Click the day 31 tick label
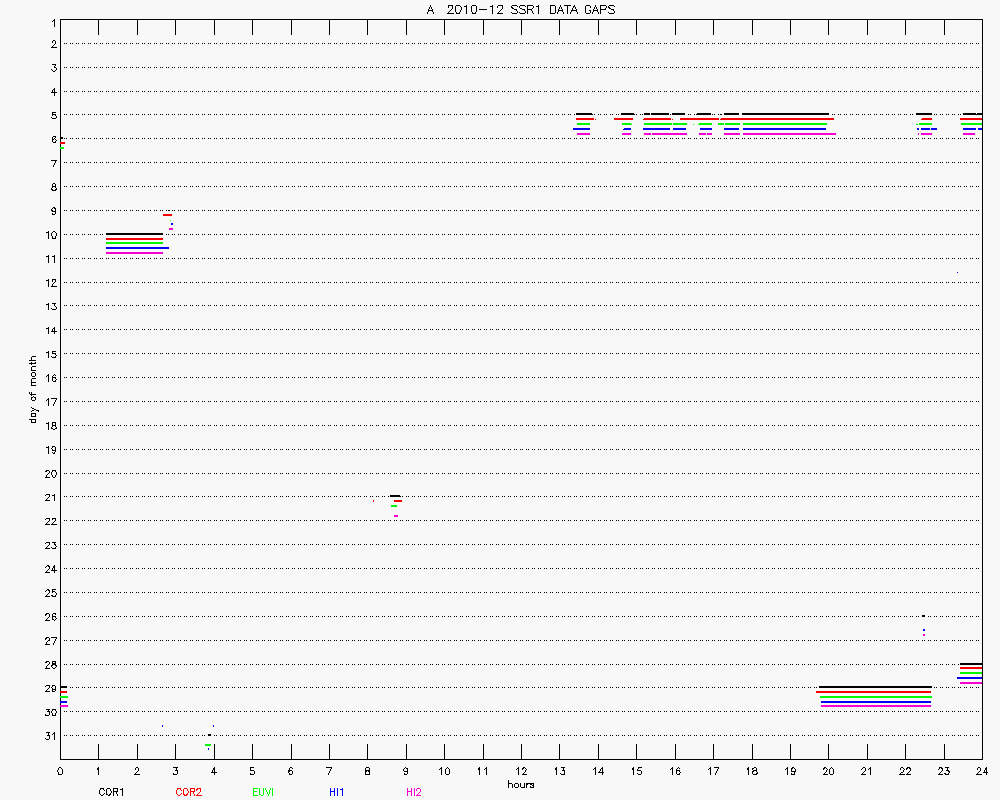 [x=49, y=736]
